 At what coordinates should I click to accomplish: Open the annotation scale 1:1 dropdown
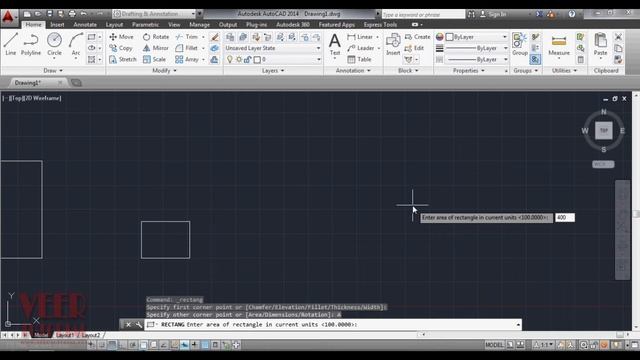click(544, 345)
